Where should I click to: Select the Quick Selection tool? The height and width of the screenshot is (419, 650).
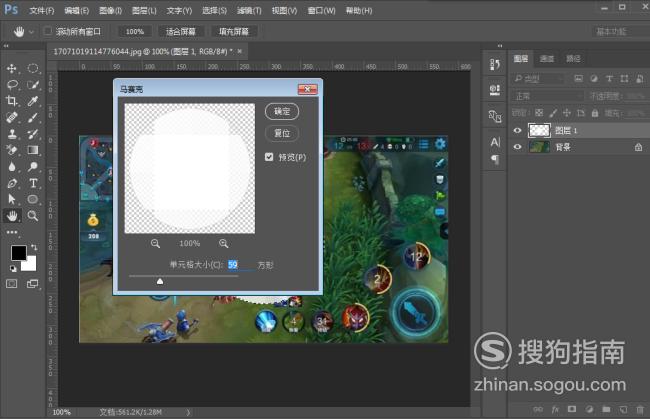coord(33,85)
